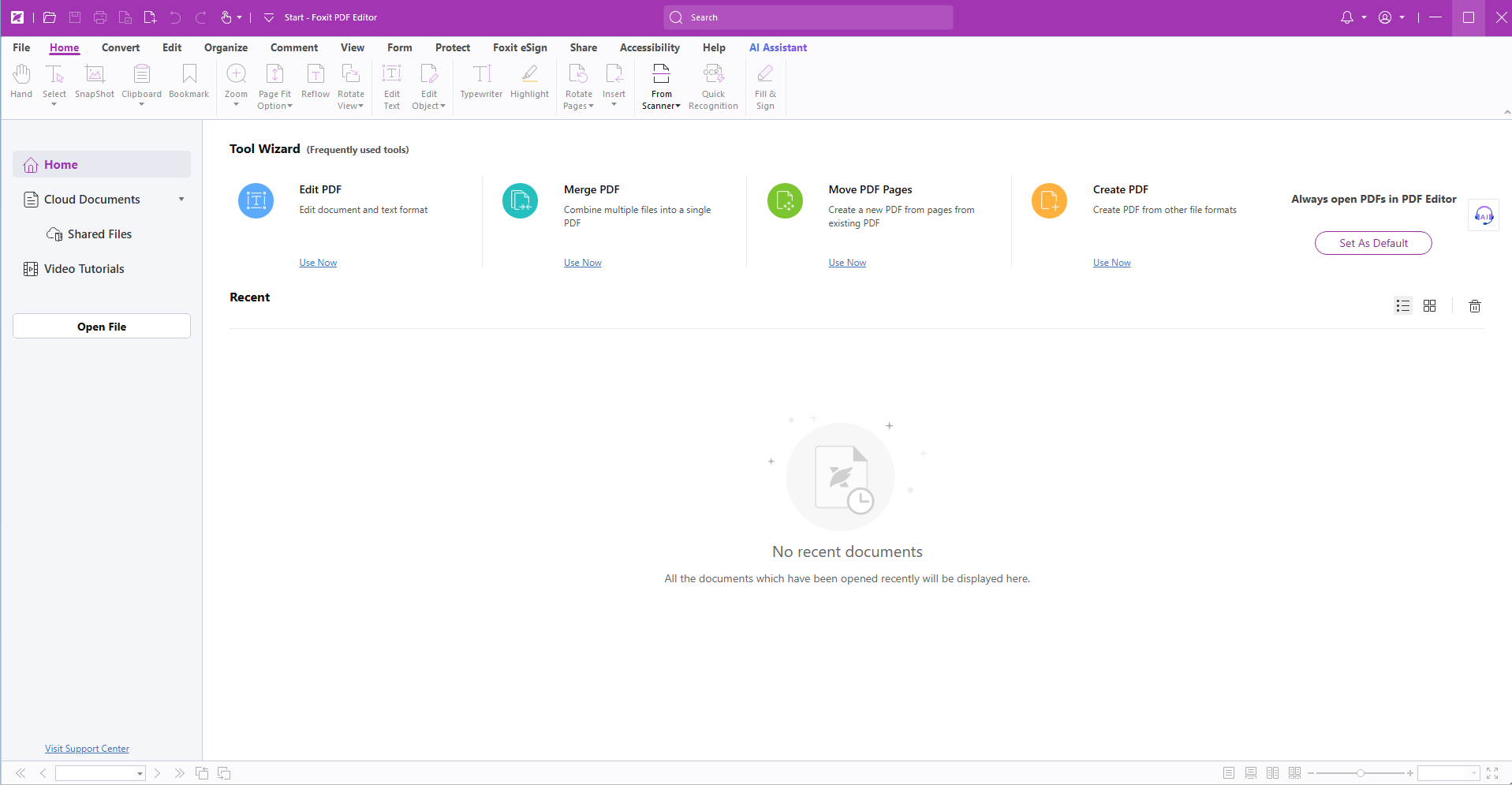Click the Create PDF orange icon
This screenshot has height=785, width=1512.
[x=1049, y=201]
